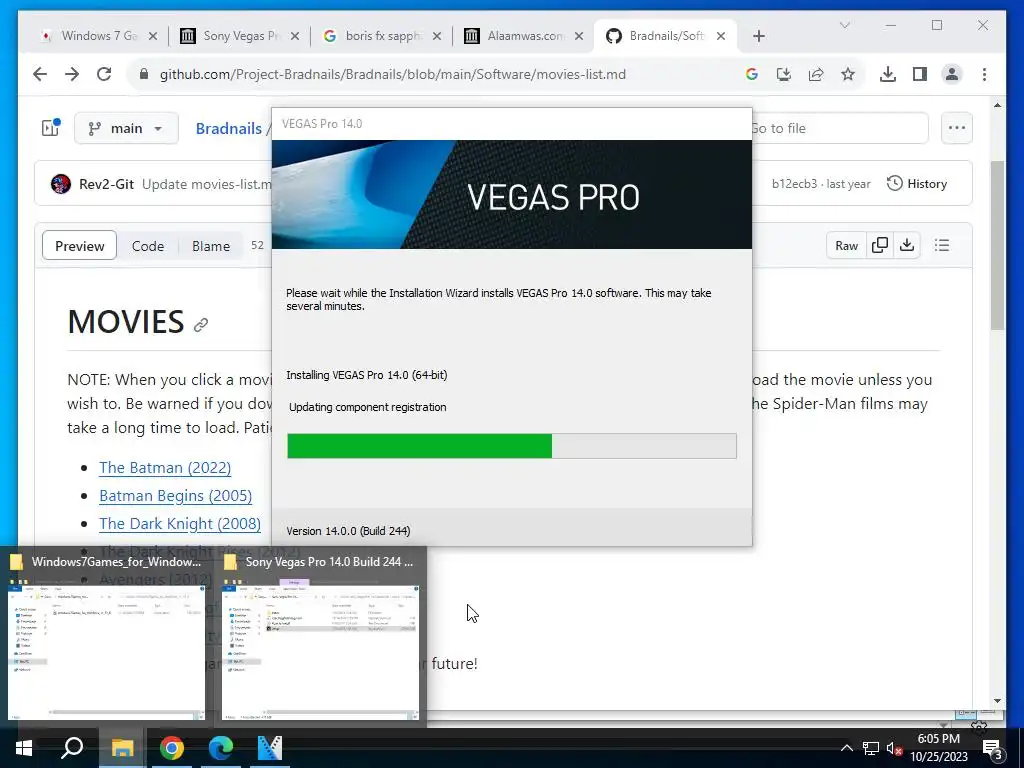The height and width of the screenshot is (768, 1024).
Task: Click the VEGAS Pro 14.0 title bar
Action: click(x=511, y=124)
